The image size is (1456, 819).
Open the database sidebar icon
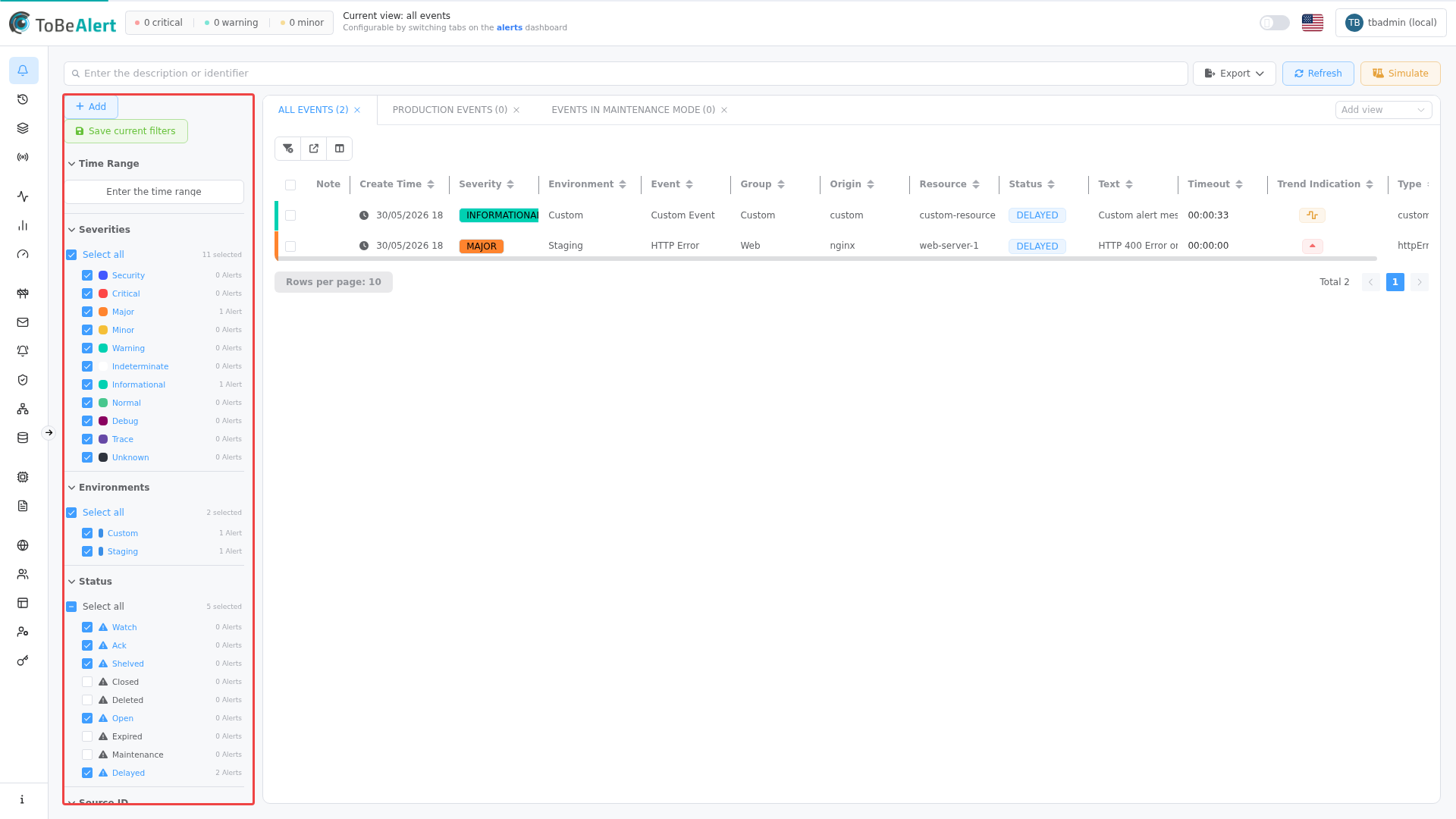point(23,438)
